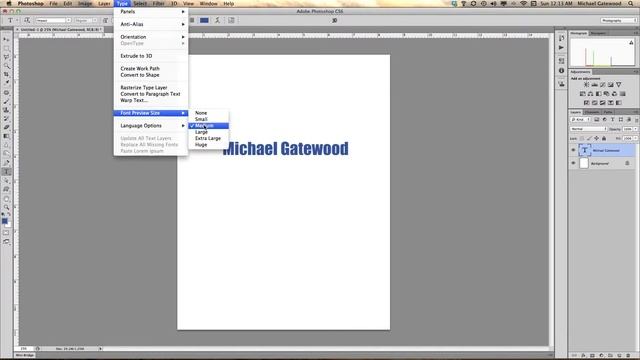Select the Rectangular Marquee tool
The width and height of the screenshot is (640, 360).
[6, 48]
